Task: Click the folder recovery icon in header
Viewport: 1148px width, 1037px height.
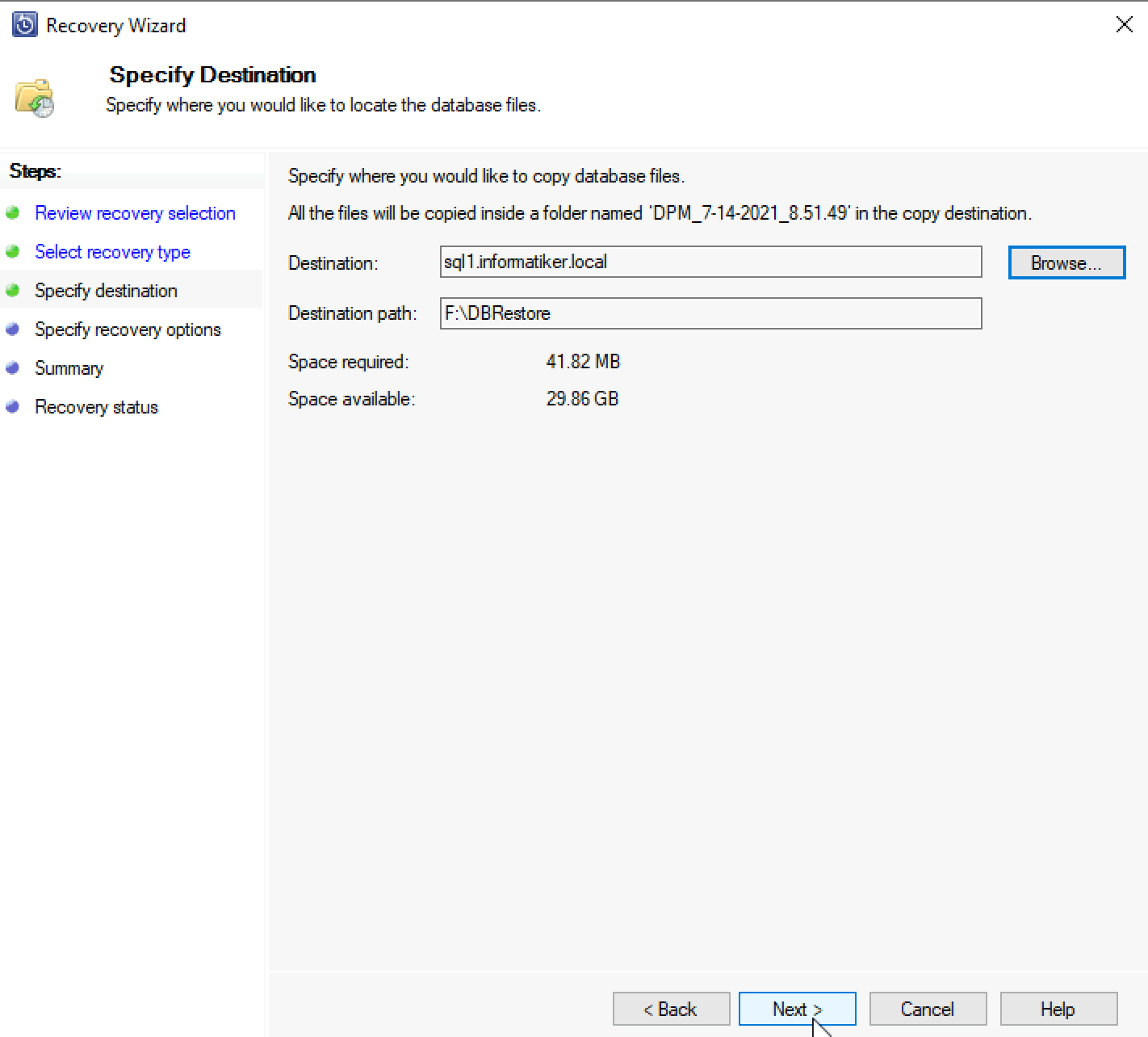Action: 35,98
